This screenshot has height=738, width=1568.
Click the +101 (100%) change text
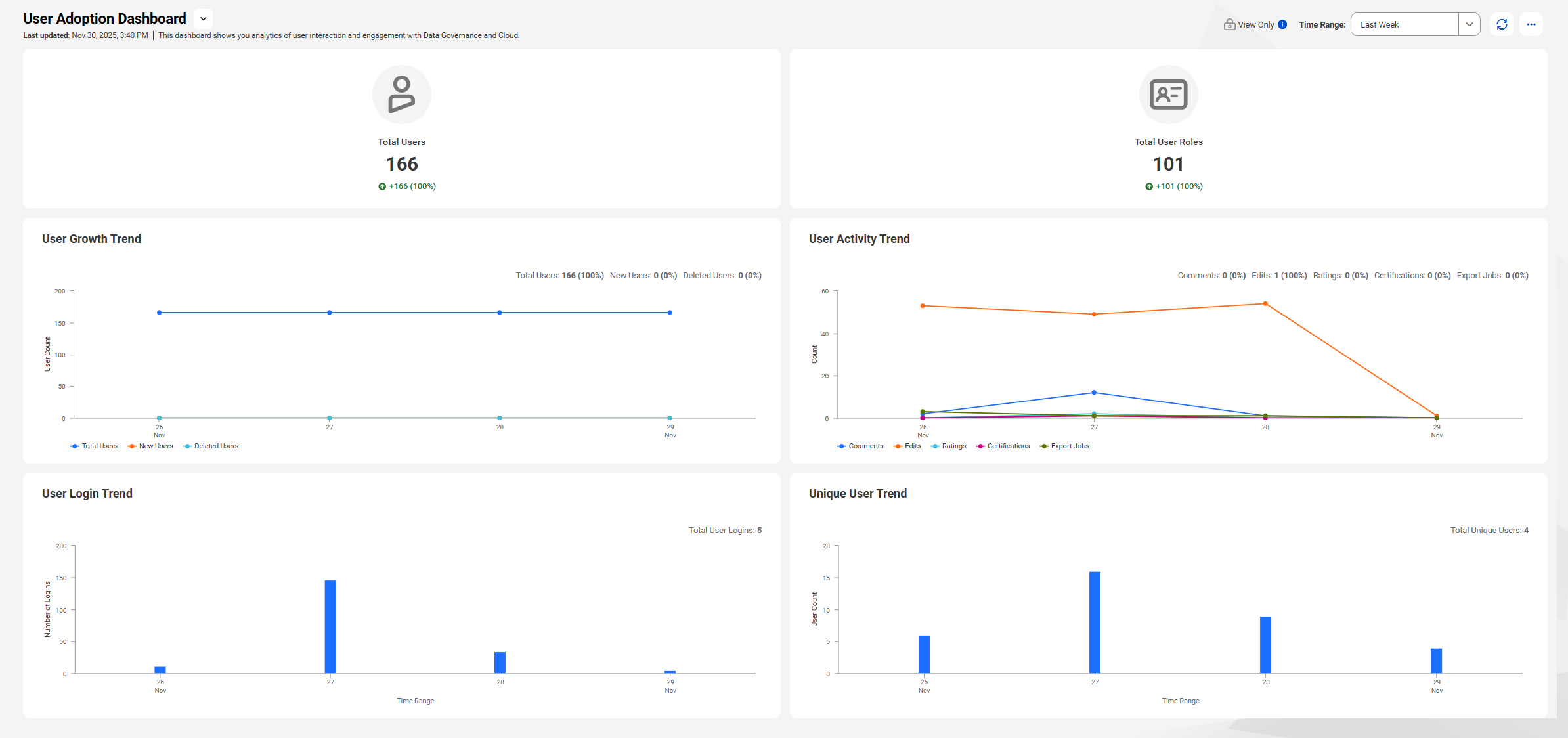[x=1179, y=186]
